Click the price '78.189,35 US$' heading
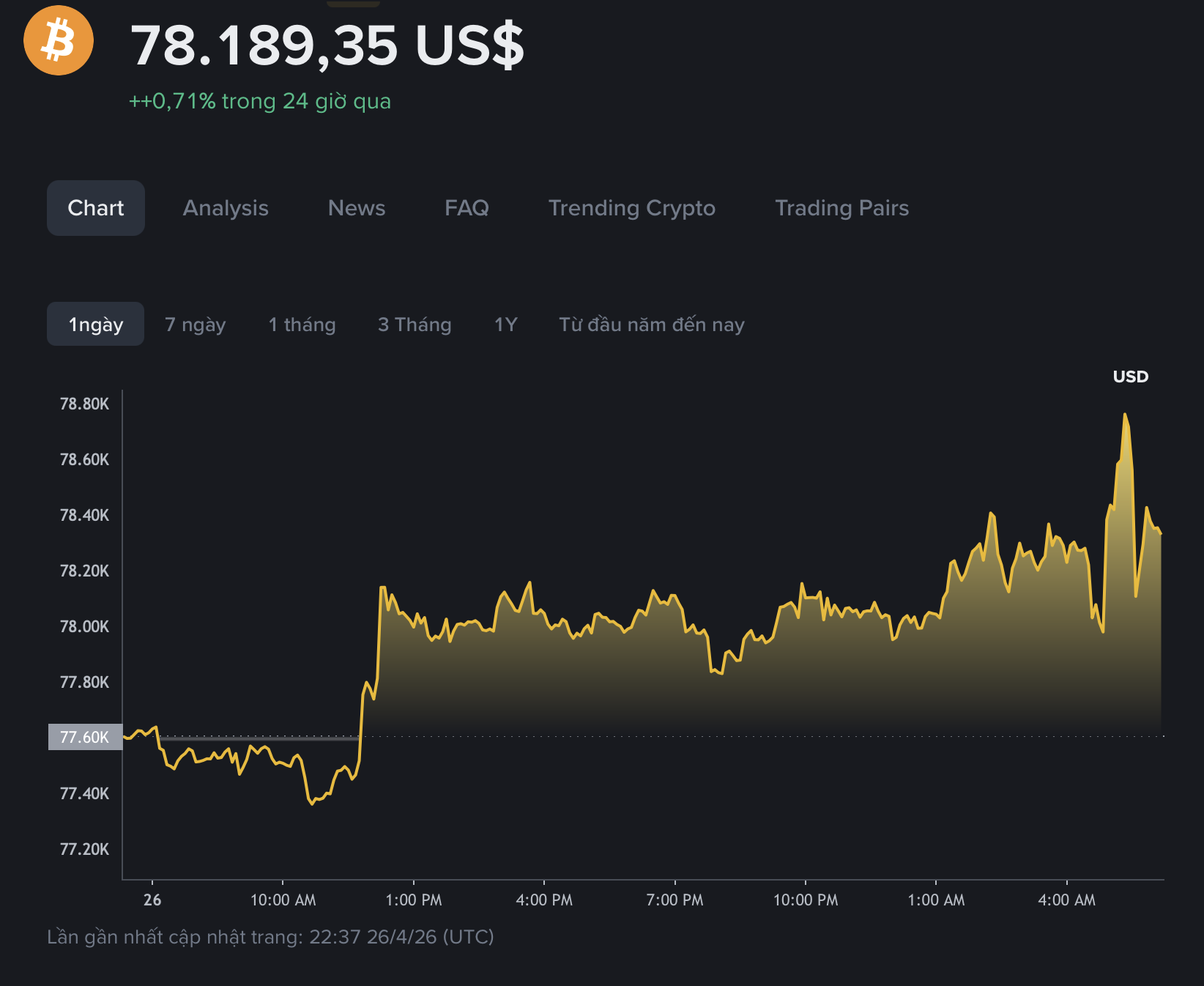Image resolution: width=1204 pixels, height=986 pixels. 327,48
